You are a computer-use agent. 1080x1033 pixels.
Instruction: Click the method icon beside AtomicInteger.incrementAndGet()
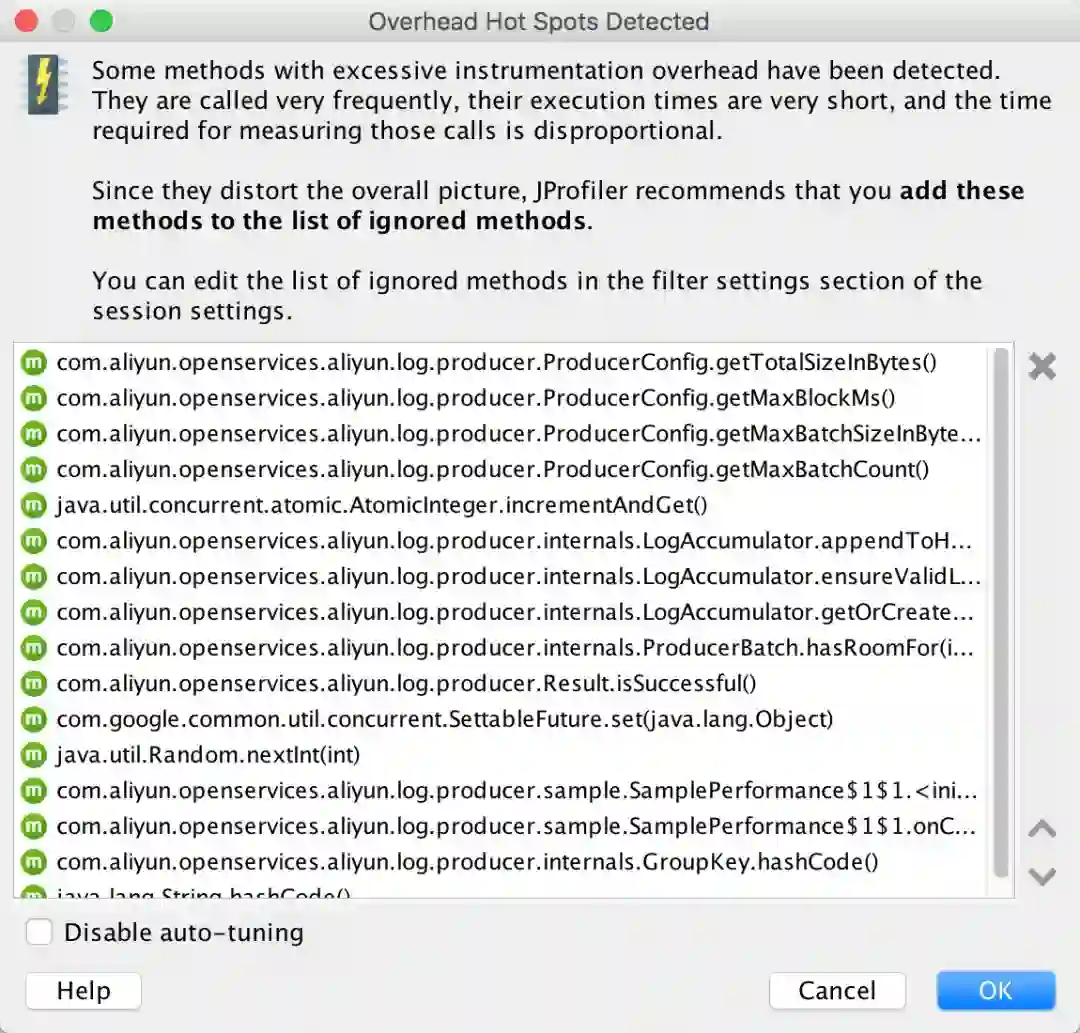point(34,505)
